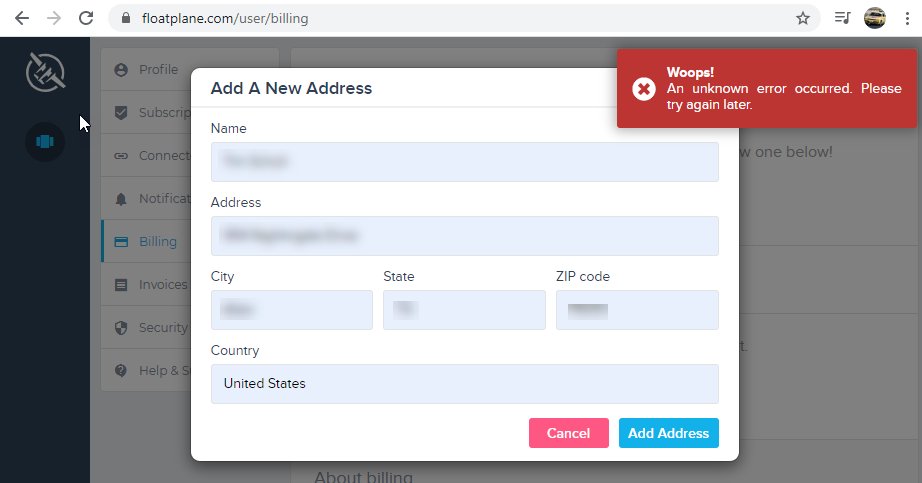Focus the State input field
Screen dimensions: 922x483
click(x=464, y=310)
